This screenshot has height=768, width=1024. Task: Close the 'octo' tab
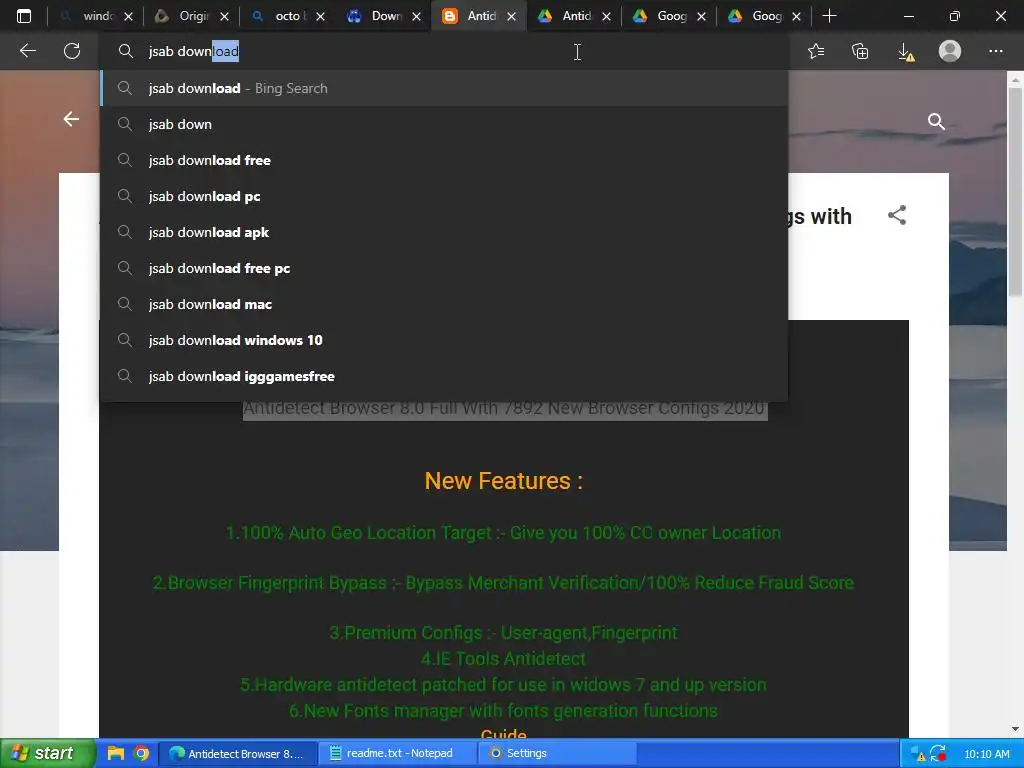click(x=320, y=17)
